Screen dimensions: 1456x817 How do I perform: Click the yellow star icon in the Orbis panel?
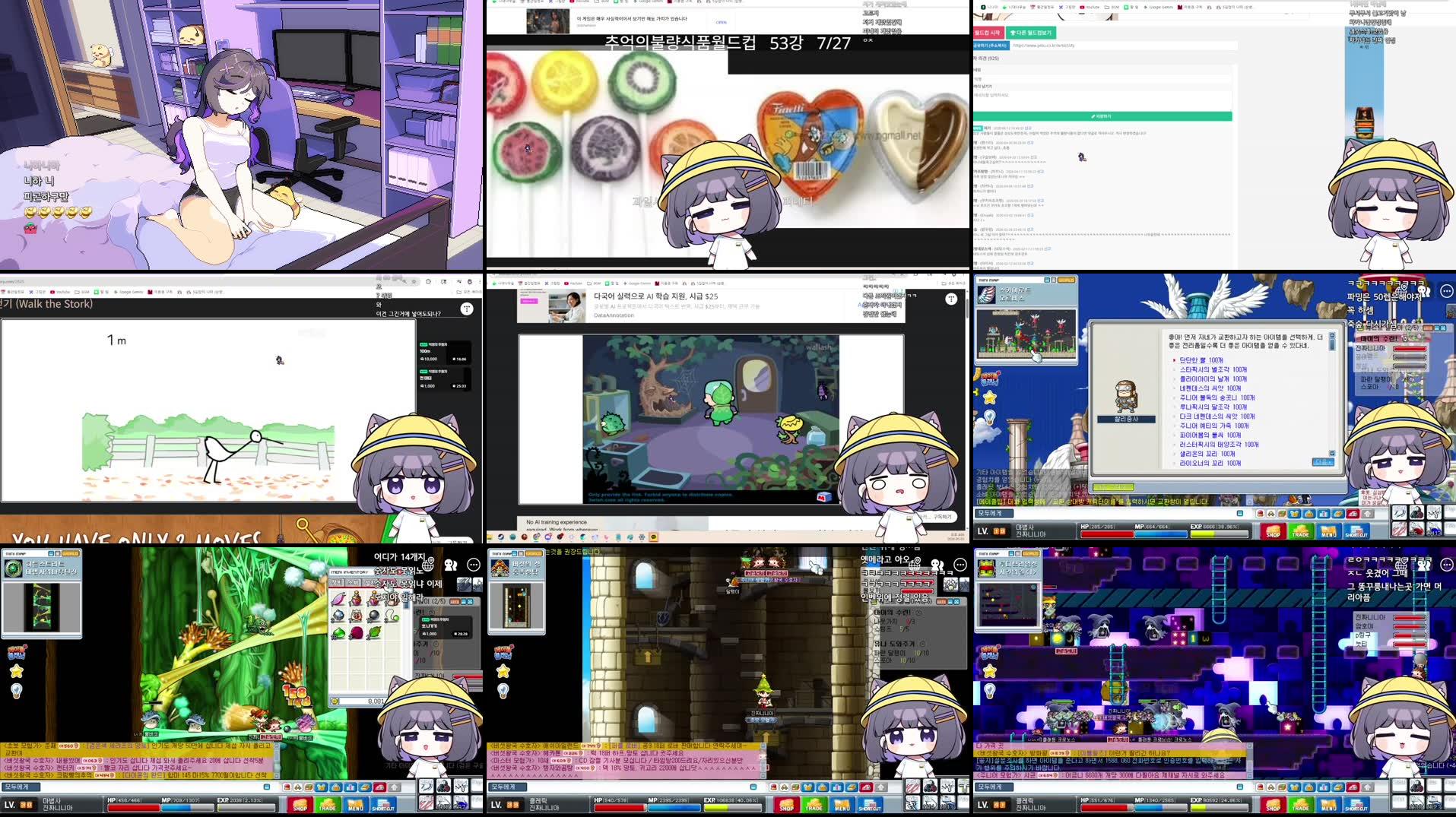[x=989, y=397]
